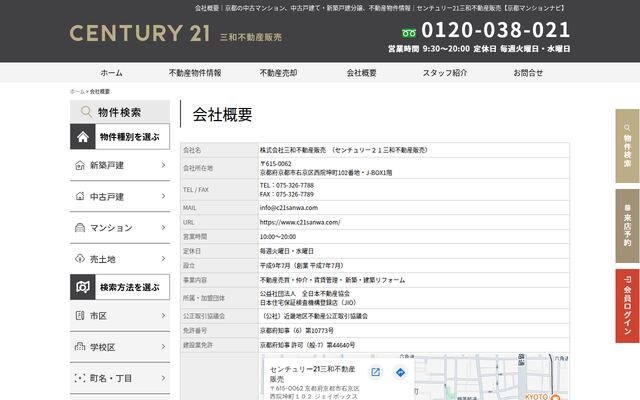Open the 不動産物件情報 menu item
This screenshot has height=400, width=640.
click(x=195, y=73)
